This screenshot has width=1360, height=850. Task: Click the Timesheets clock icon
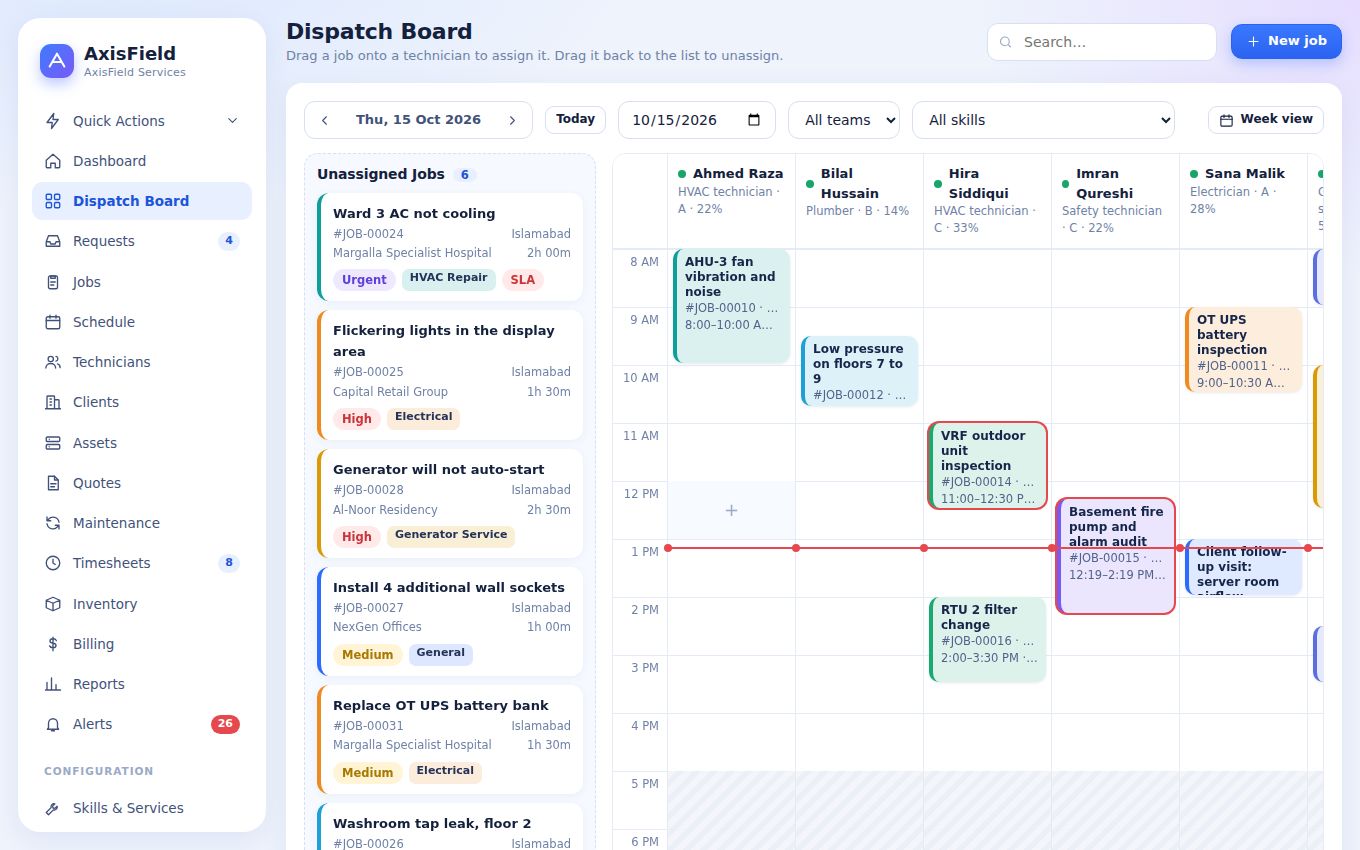(x=53, y=563)
